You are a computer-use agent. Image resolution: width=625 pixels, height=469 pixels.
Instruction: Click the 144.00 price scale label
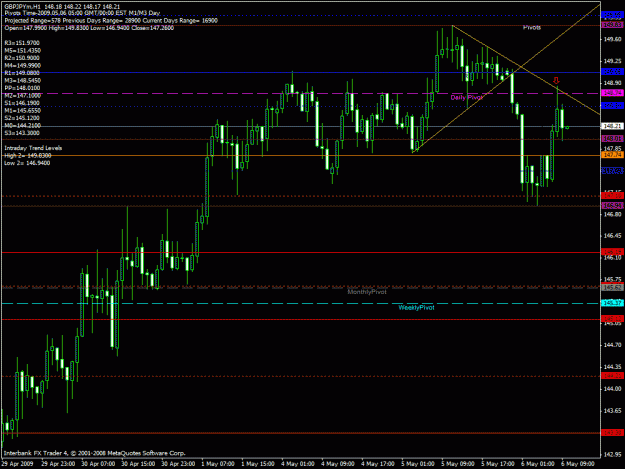(x=612, y=389)
